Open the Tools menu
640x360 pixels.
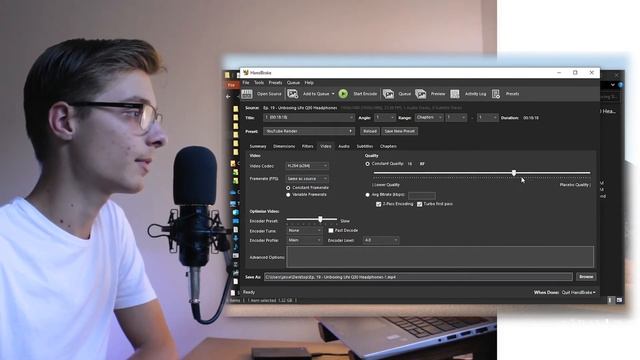click(x=259, y=83)
